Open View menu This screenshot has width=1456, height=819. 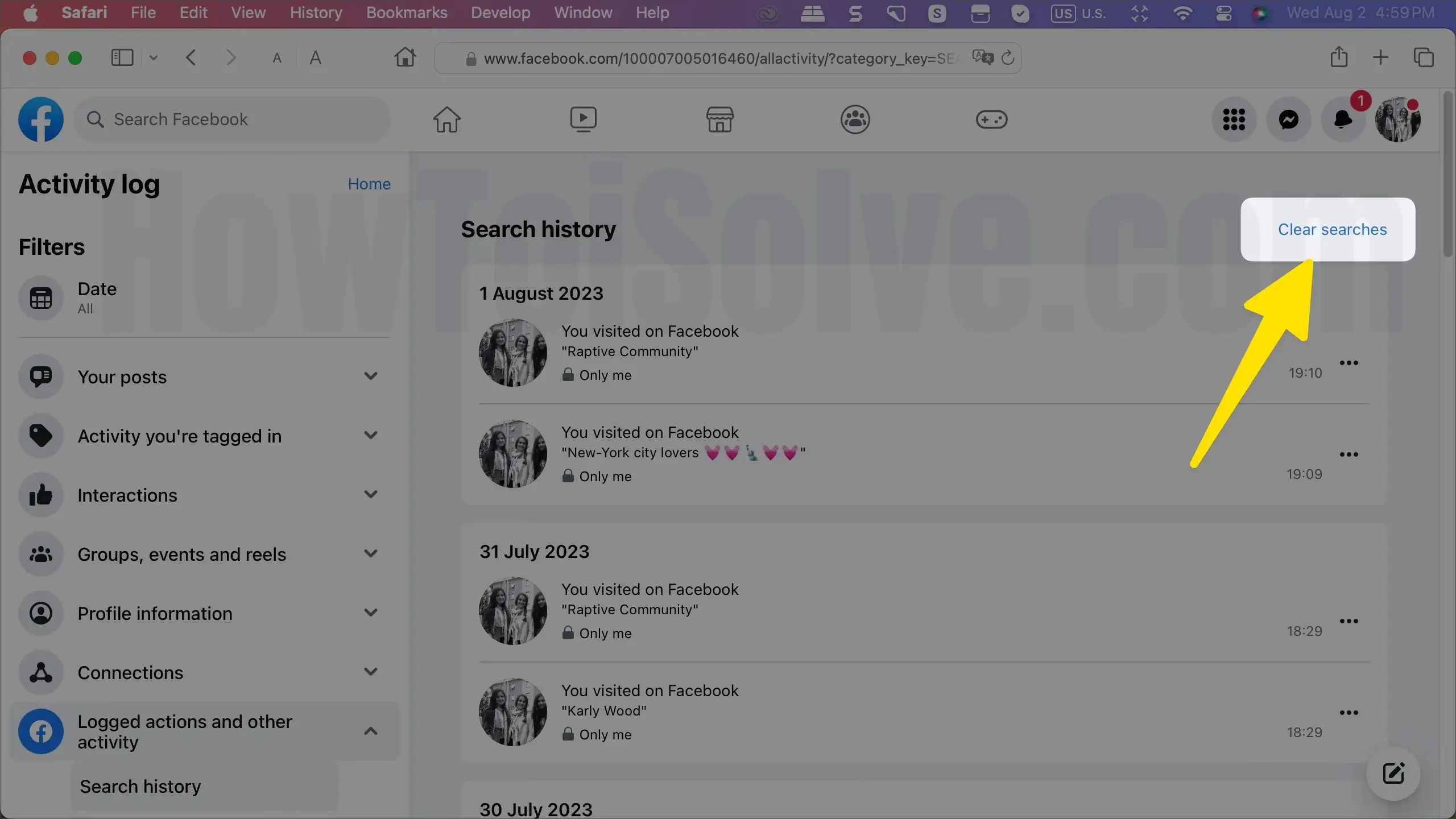(x=248, y=13)
